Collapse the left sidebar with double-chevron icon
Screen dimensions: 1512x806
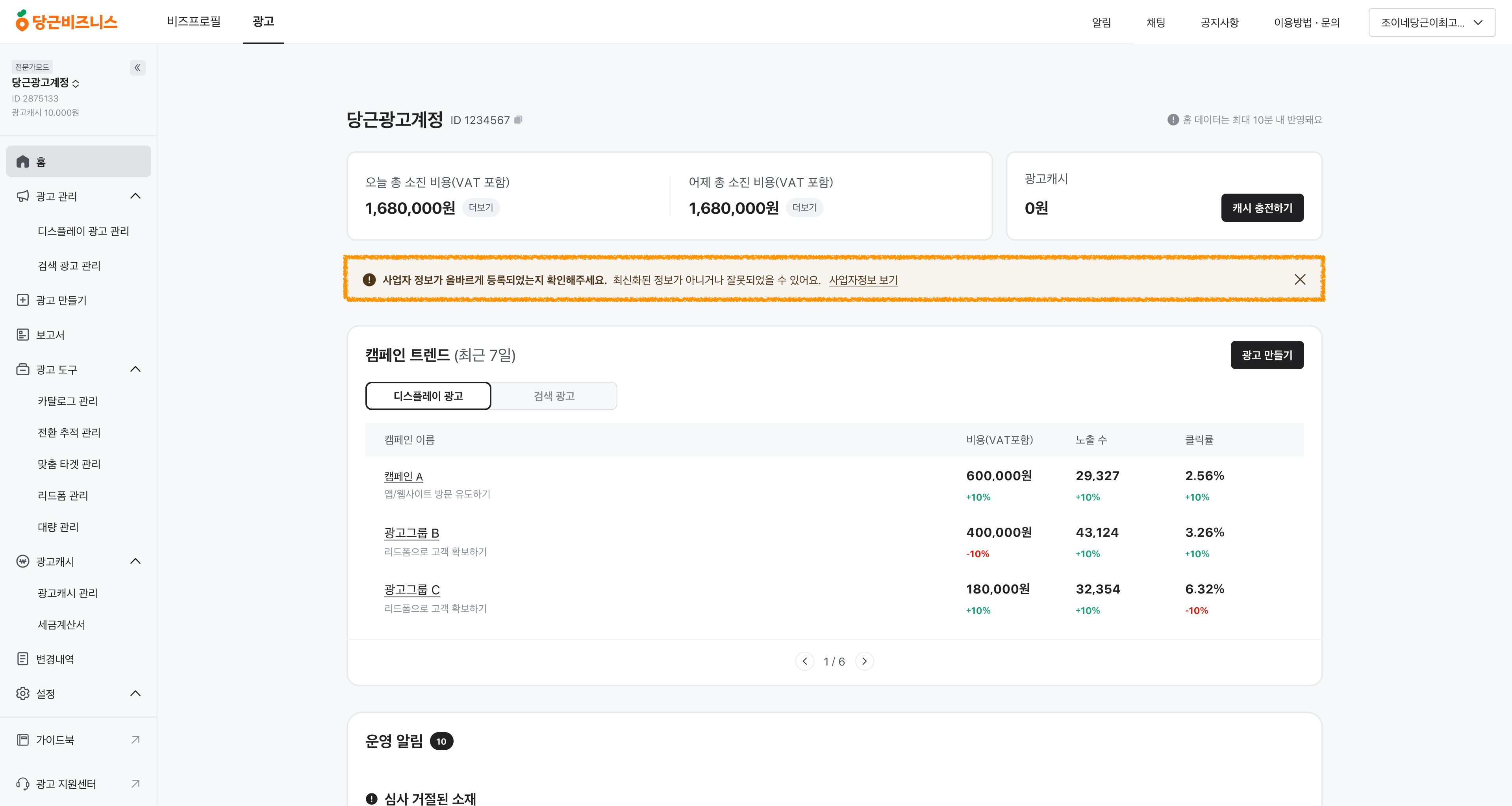pyautogui.click(x=137, y=68)
